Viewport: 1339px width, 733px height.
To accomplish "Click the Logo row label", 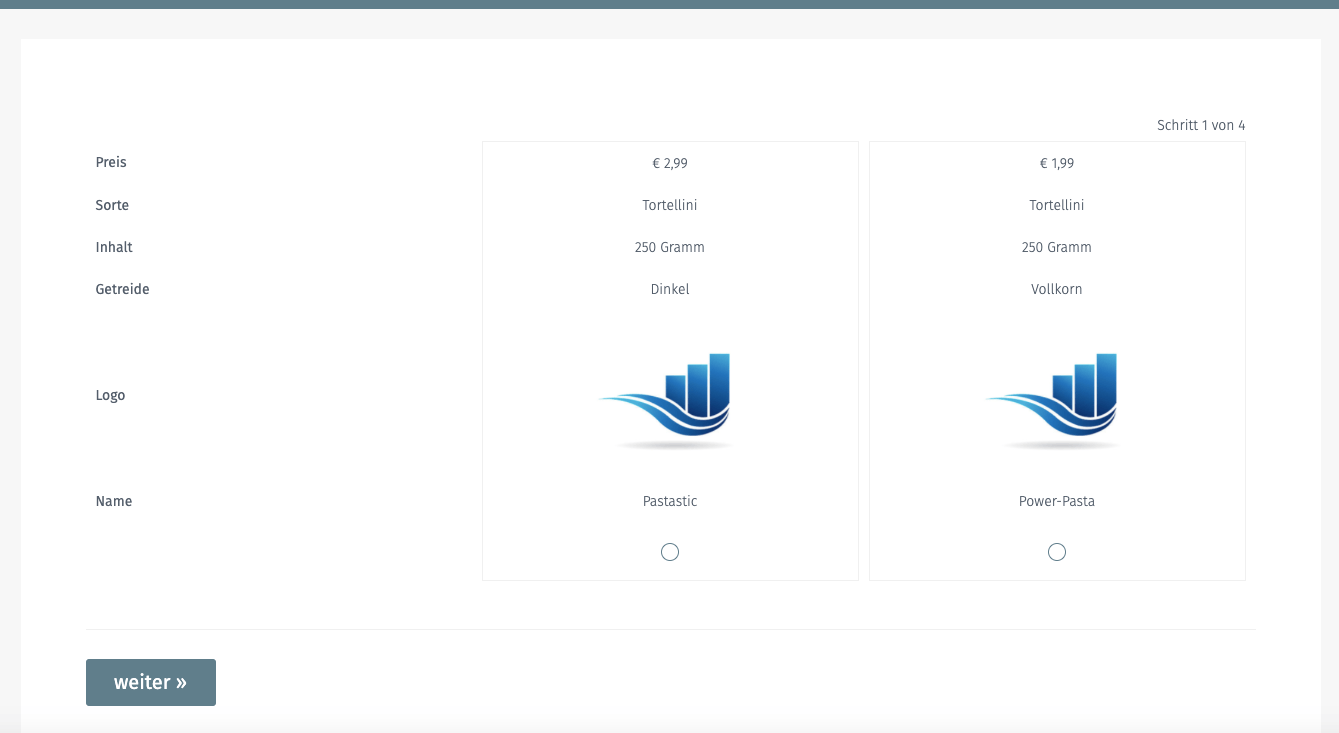I will (x=110, y=395).
